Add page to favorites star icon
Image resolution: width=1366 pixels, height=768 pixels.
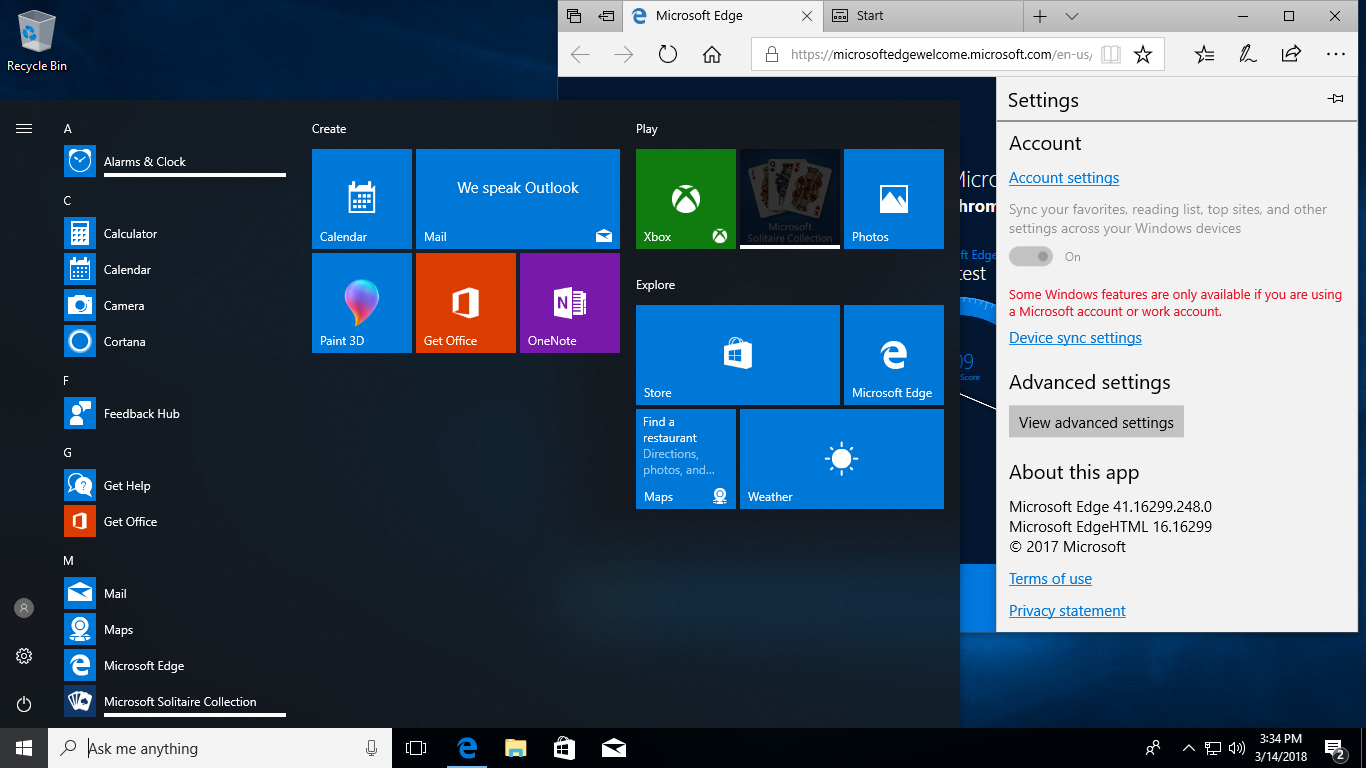coord(1143,55)
